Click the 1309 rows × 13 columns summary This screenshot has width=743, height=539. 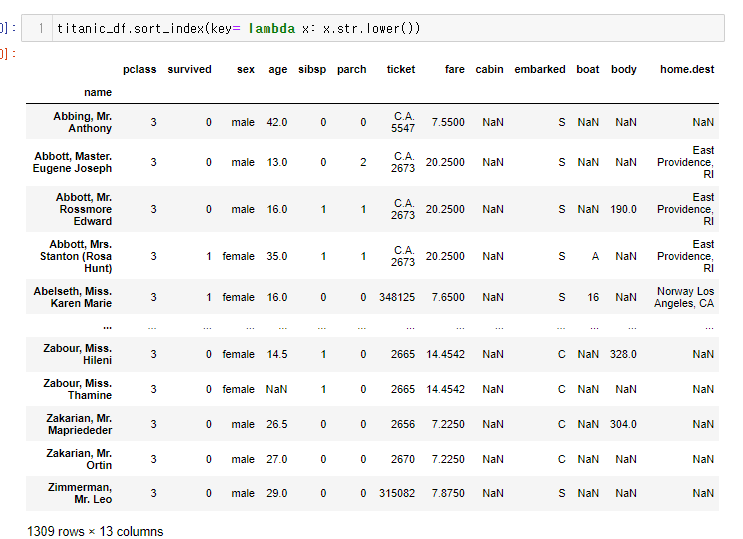[95, 531]
